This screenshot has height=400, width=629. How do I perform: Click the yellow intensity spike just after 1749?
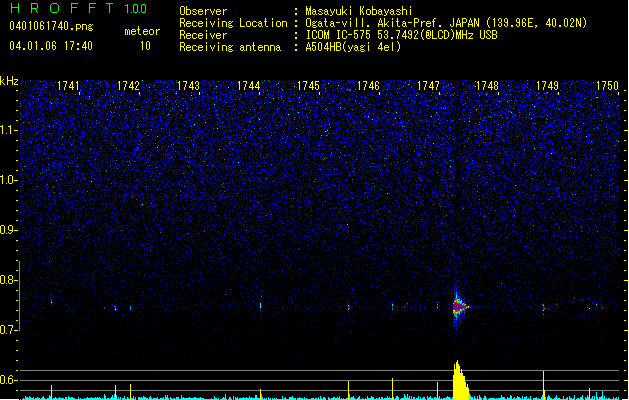(544, 384)
